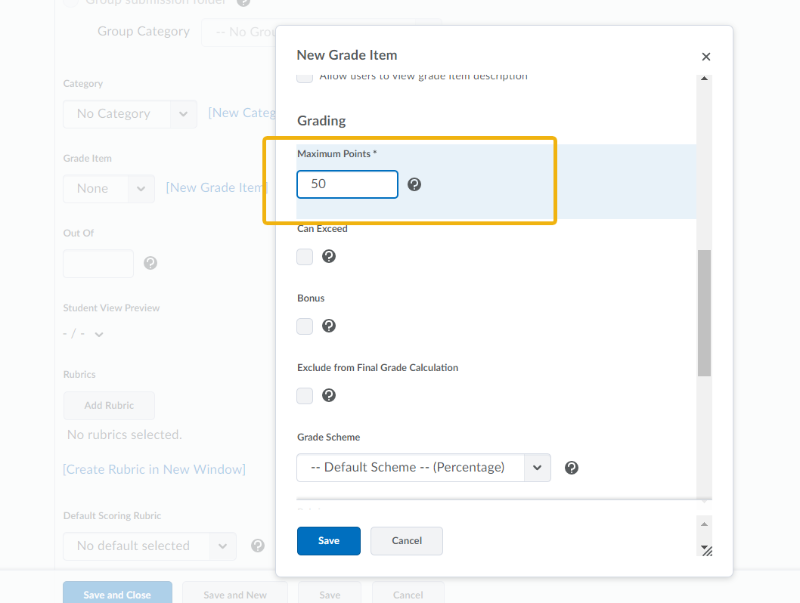
Task: Tick Exclude from Final Grade Calculation checkbox
Action: 305,396
